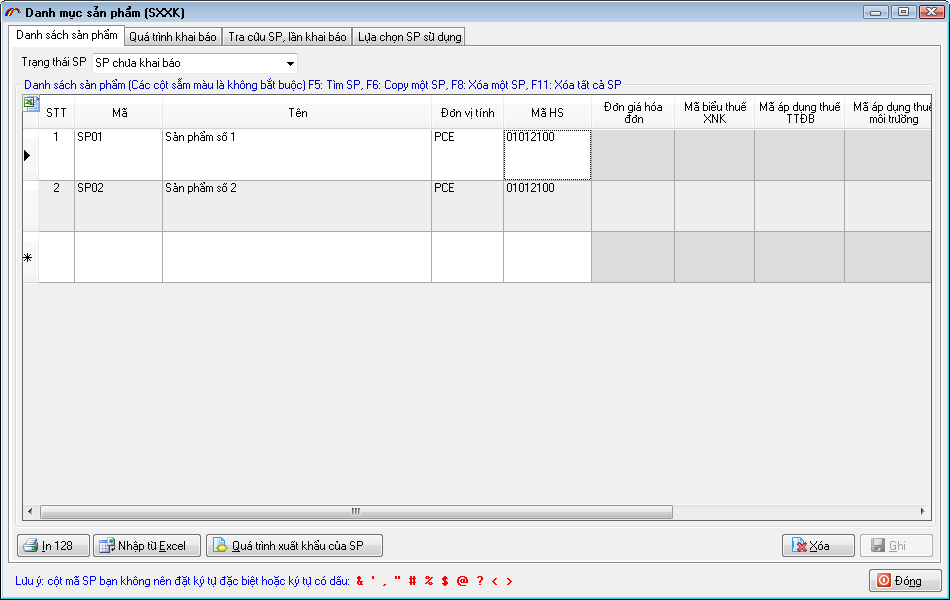Click the Nhập từ Excel spreadsheet icon
This screenshot has height=600, width=950.
click(x=106, y=546)
